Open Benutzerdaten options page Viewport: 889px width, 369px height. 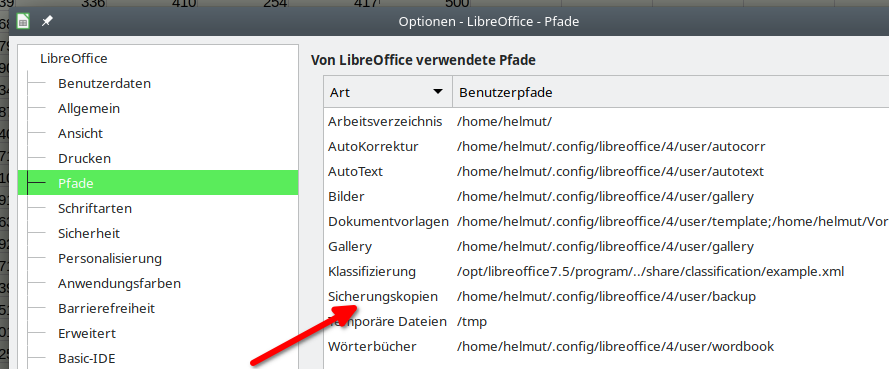pos(104,83)
